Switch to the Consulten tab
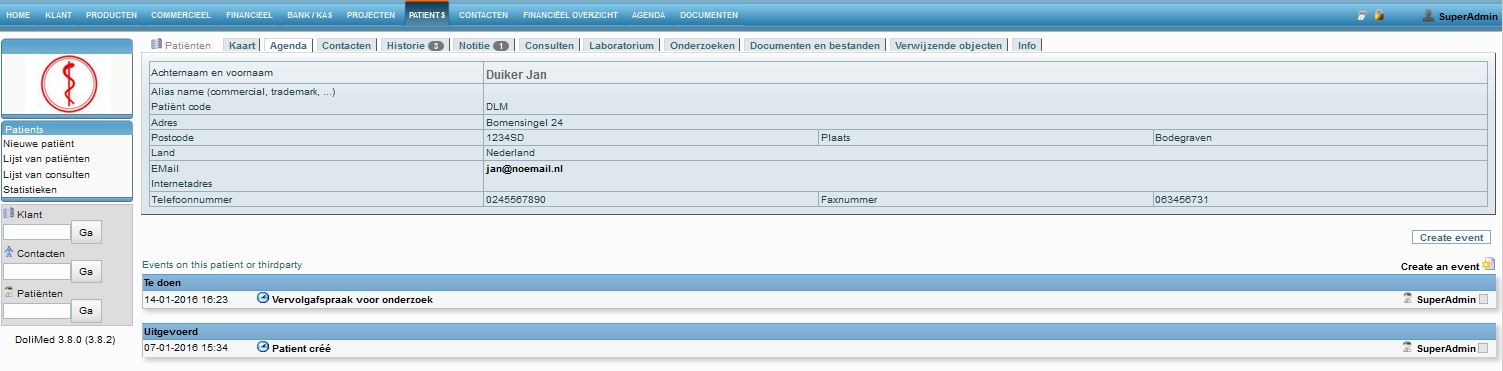1503x371 pixels. coord(549,45)
